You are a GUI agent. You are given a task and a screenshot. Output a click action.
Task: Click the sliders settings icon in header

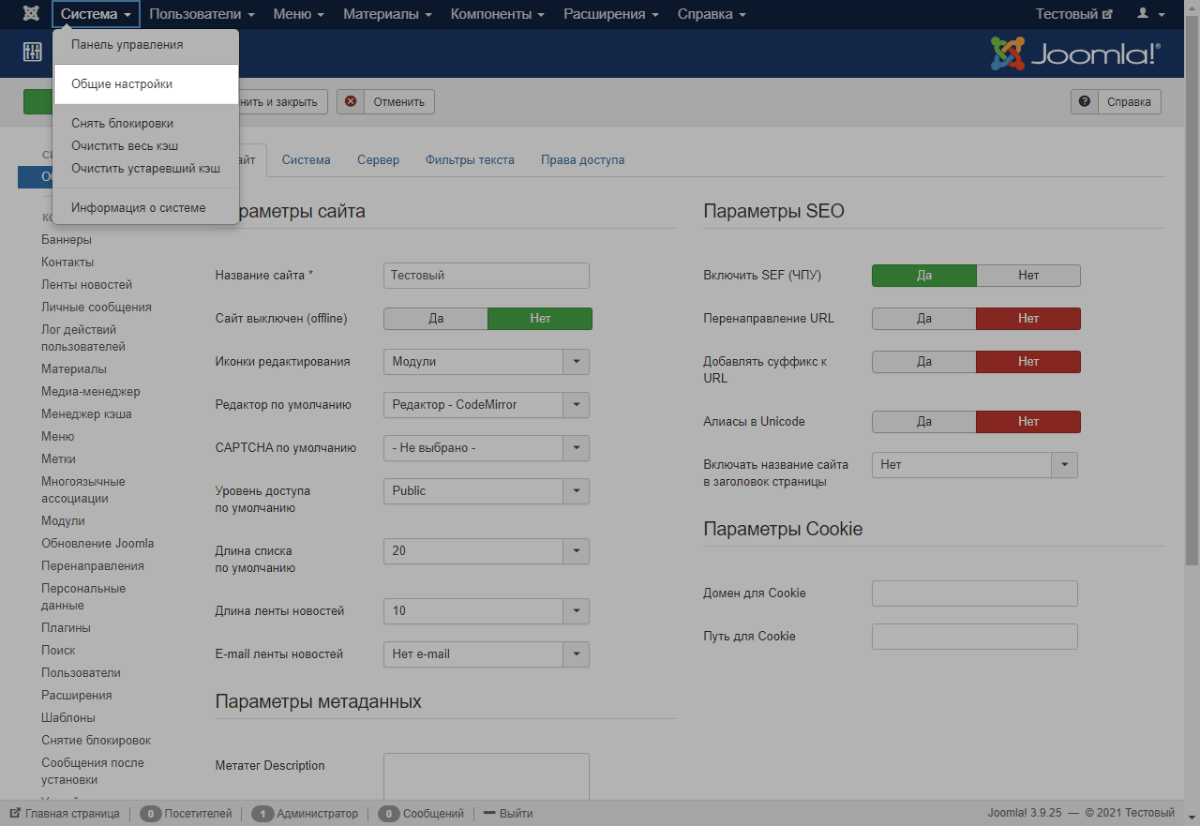pos(31,53)
